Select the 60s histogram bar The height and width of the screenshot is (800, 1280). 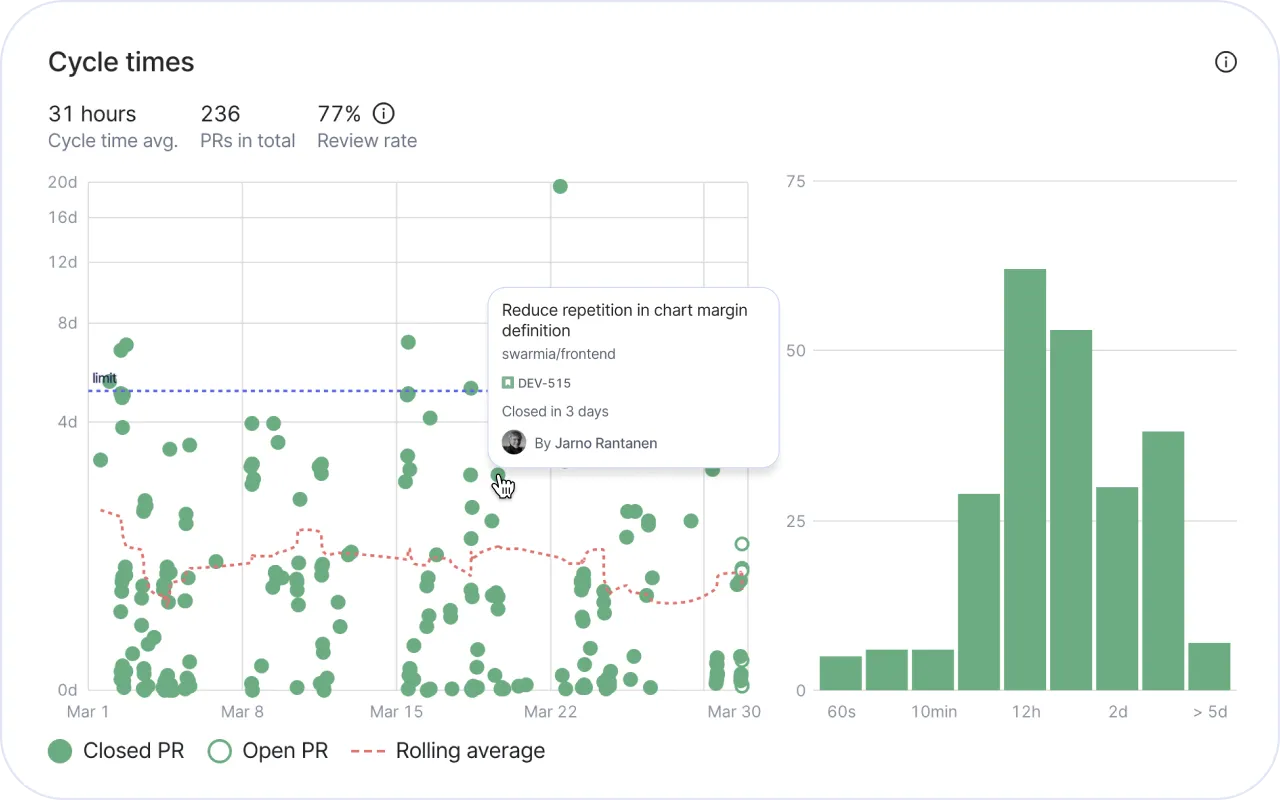tap(840, 673)
